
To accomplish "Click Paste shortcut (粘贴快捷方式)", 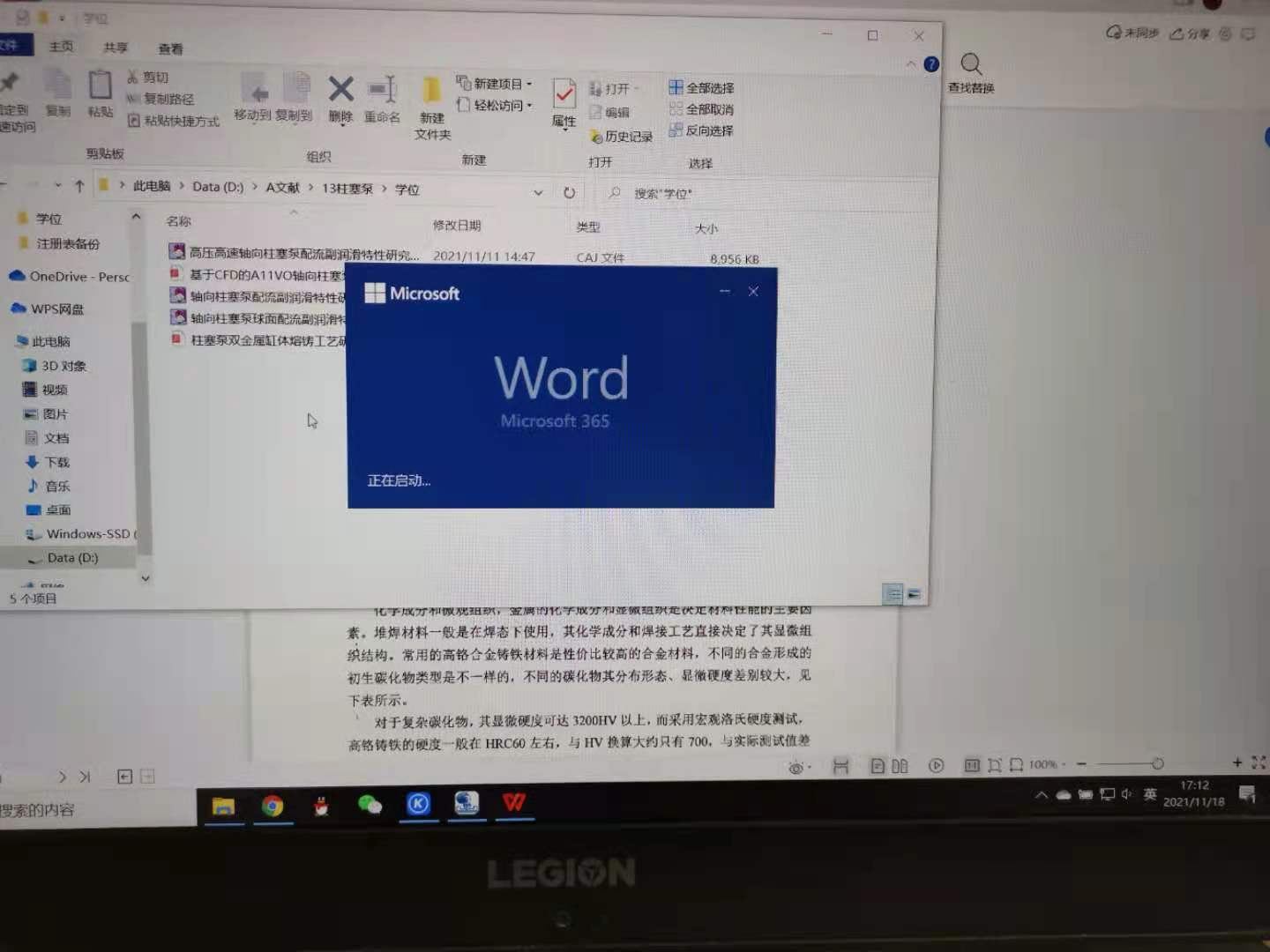I will click(173, 121).
